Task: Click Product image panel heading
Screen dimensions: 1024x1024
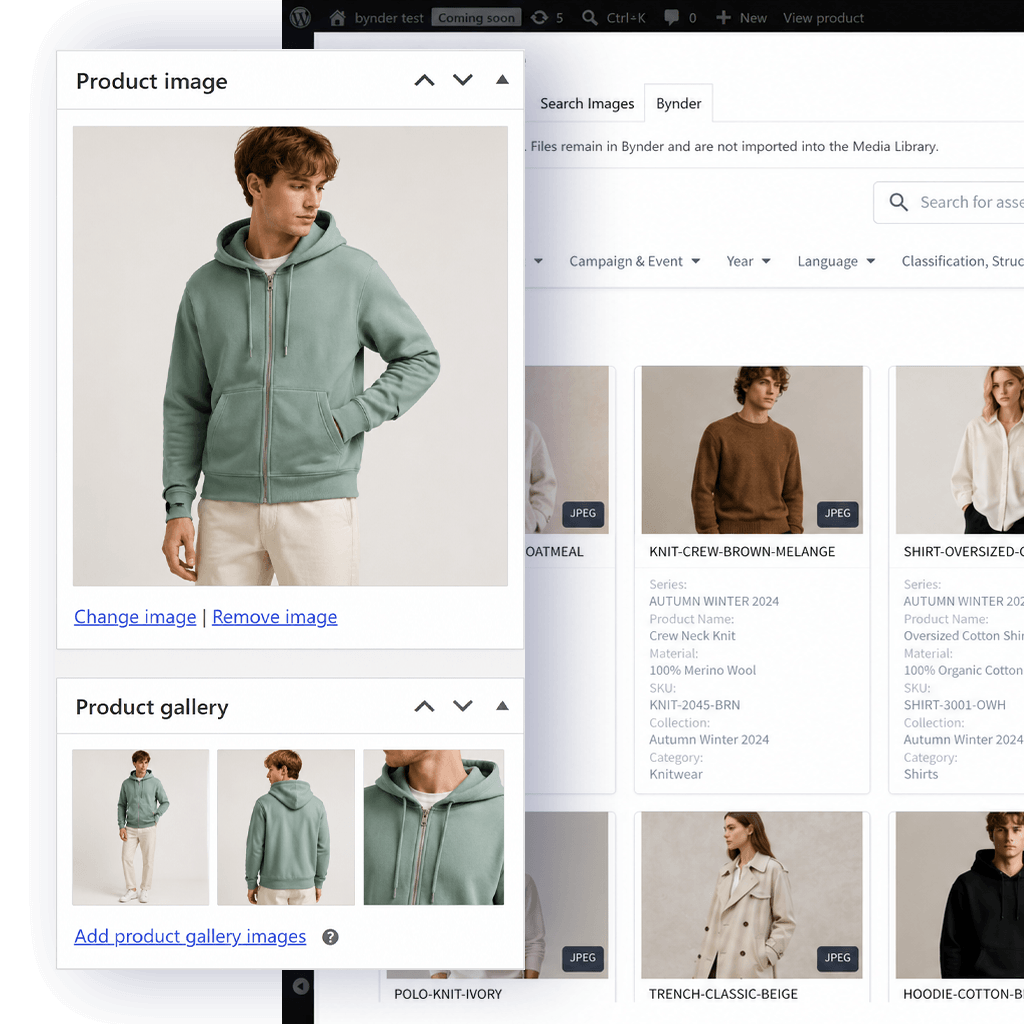Action: 152,81
